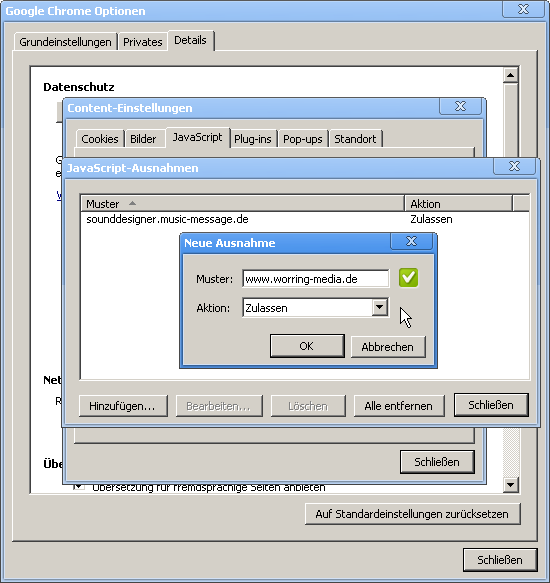Click Schließen in JavaScript-Ausnahmen window
Viewport: 550px width, 583px height.
(x=491, y=405)
